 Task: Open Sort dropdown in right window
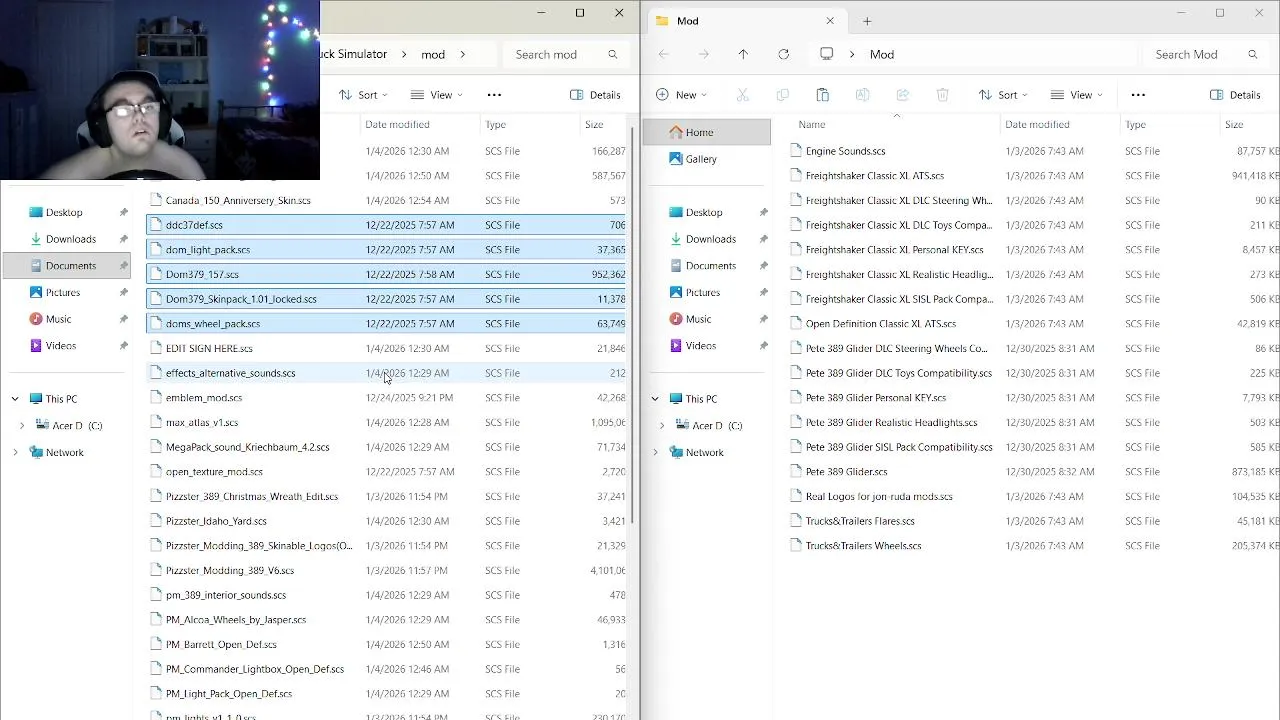(x=1003, y=95)
